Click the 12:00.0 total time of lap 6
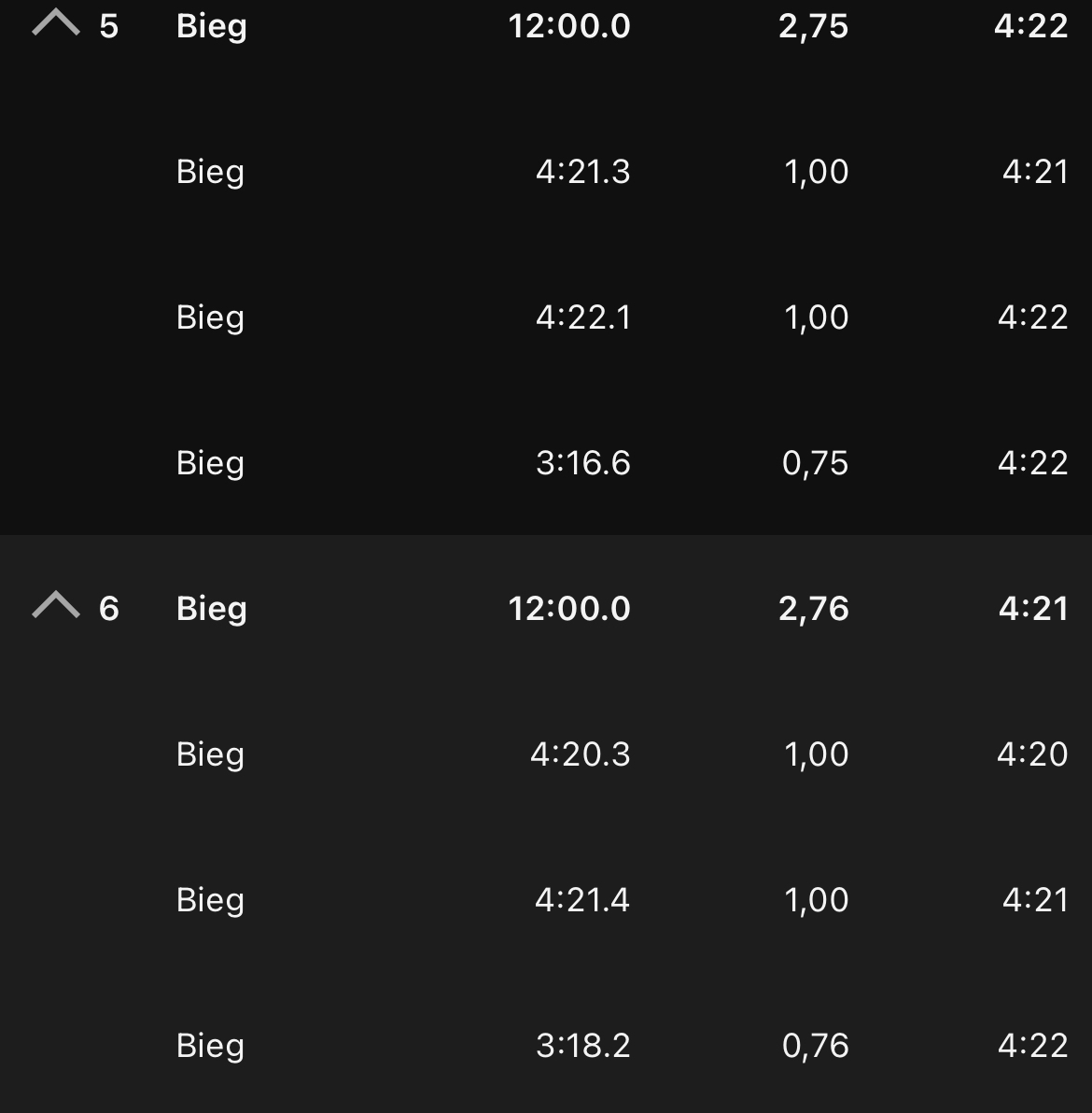This screenshot has height=1113, width=1092. coord(569,609)
